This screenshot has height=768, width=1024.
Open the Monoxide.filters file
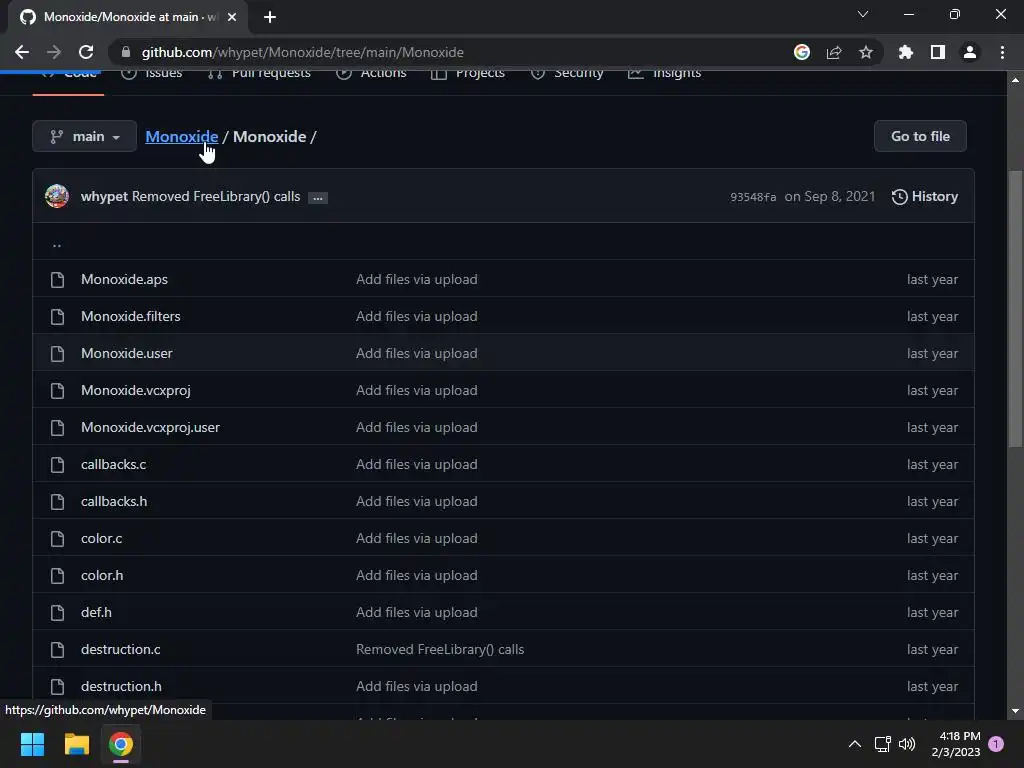tap(131, 317)
